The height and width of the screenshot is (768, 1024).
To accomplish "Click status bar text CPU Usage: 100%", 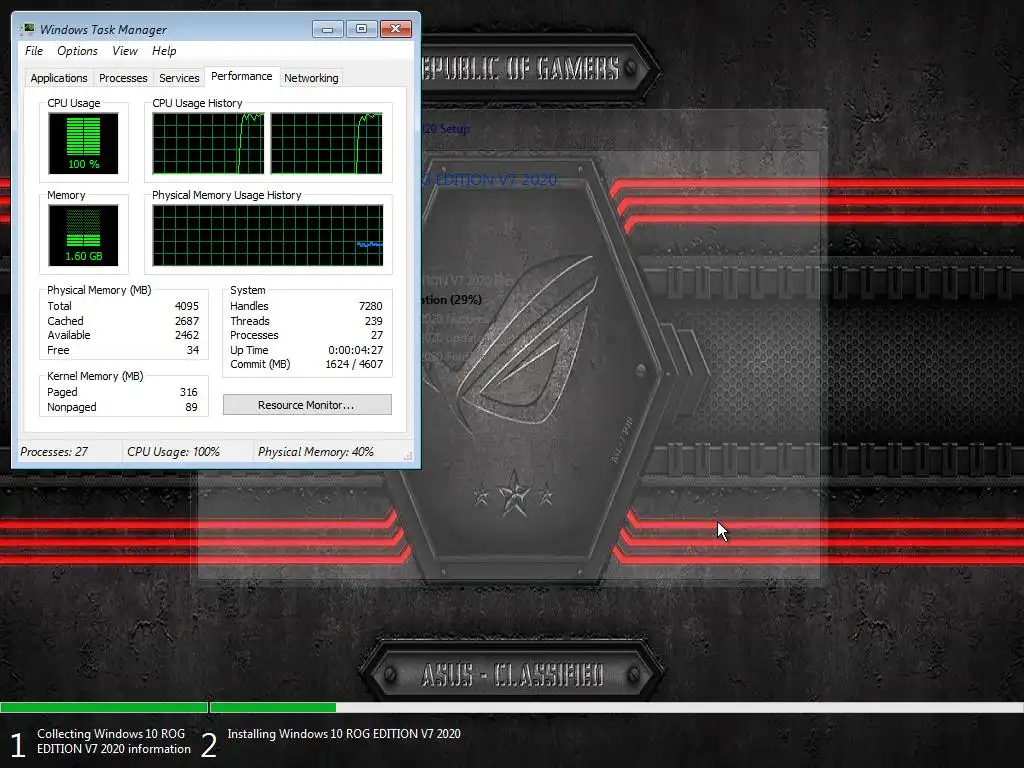I will (173, 452).
